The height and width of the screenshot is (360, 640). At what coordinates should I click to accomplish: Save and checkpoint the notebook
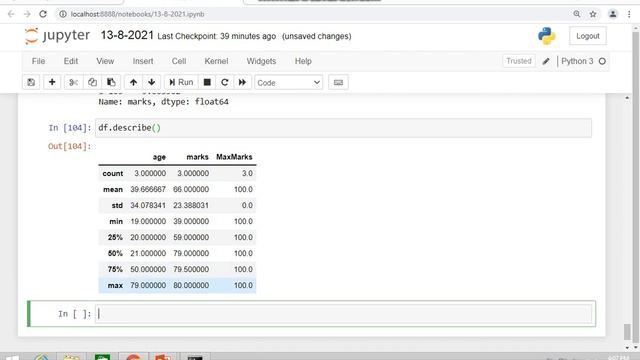point(31,82)
